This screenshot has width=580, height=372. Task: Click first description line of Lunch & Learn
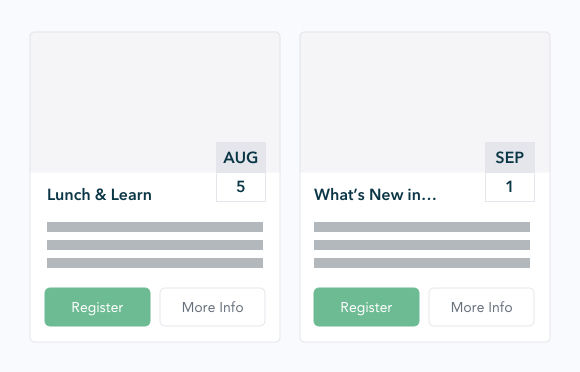pyautogui.click(x=155, y=227)
